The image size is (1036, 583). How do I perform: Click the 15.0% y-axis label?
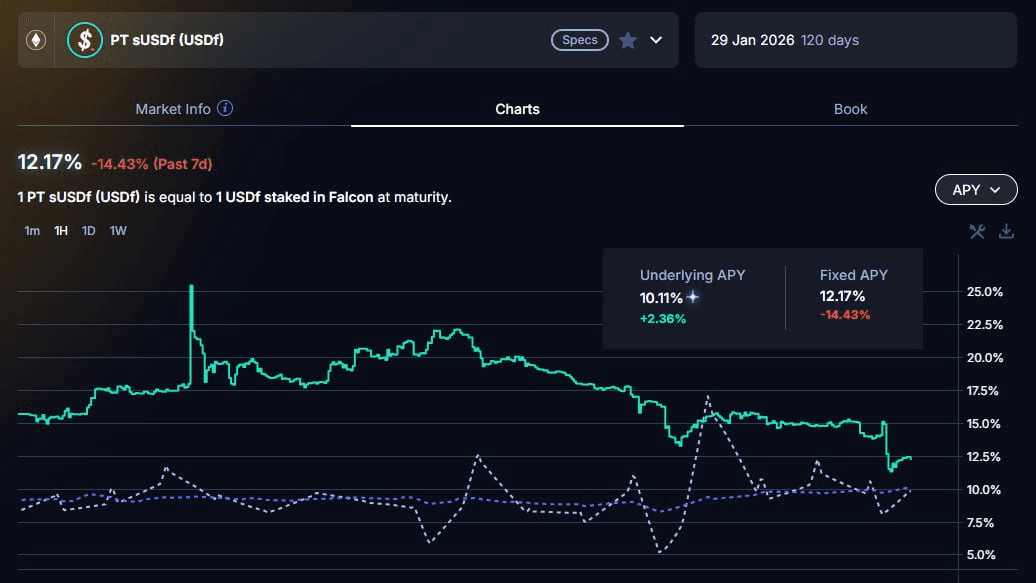coord(983,424)
